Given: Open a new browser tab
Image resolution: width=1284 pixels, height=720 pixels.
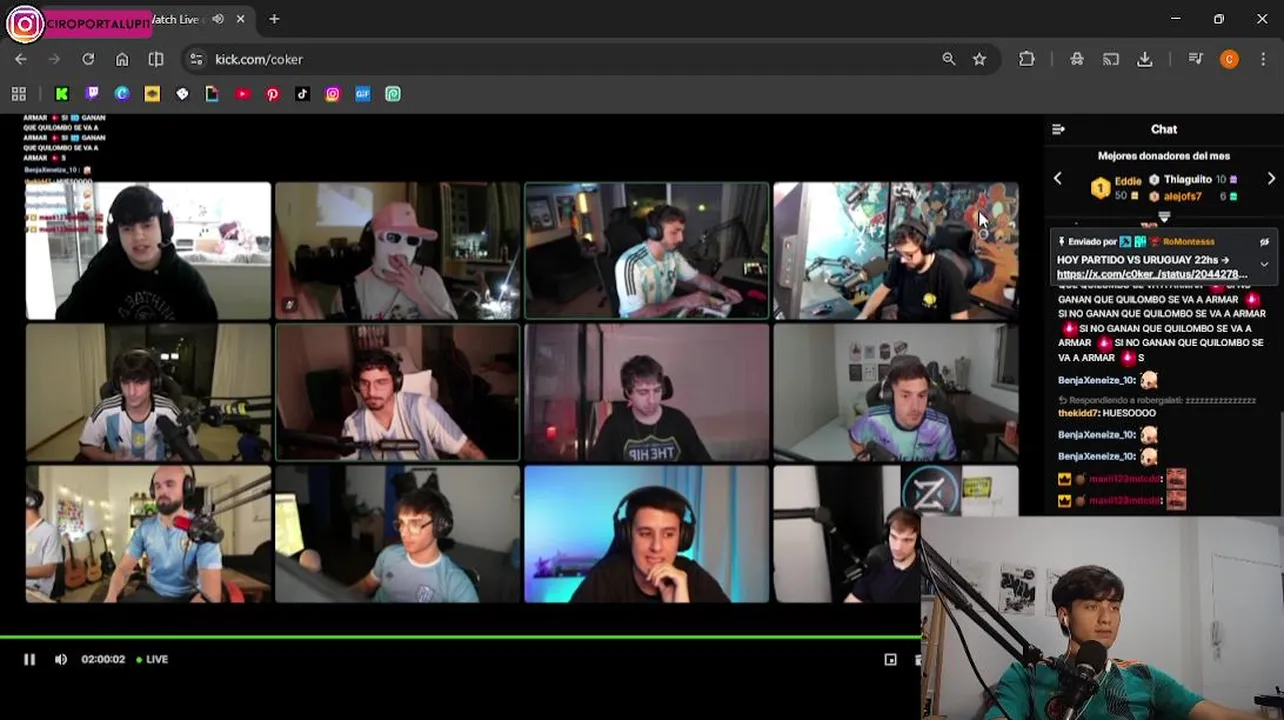Looking at the screenshot, I should point(274,19).
